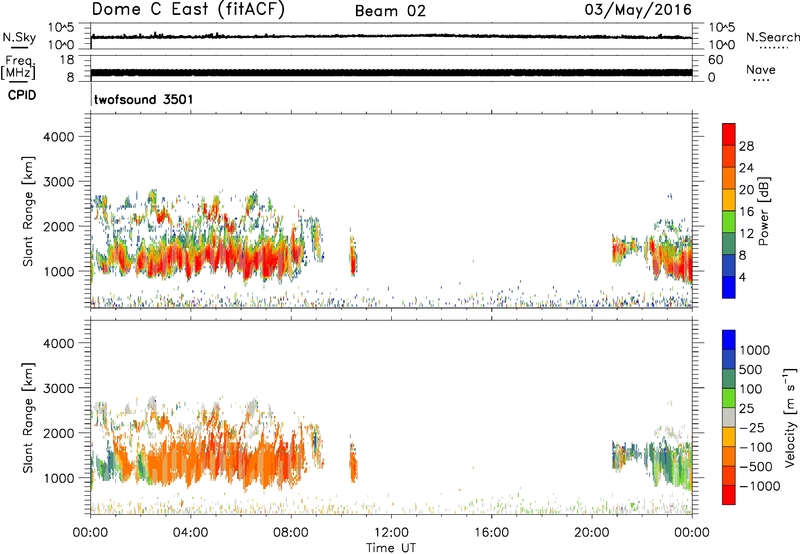800x554 pixels.
Task: Click the '4000' tick on power panel axis
Action: (58, 137)
